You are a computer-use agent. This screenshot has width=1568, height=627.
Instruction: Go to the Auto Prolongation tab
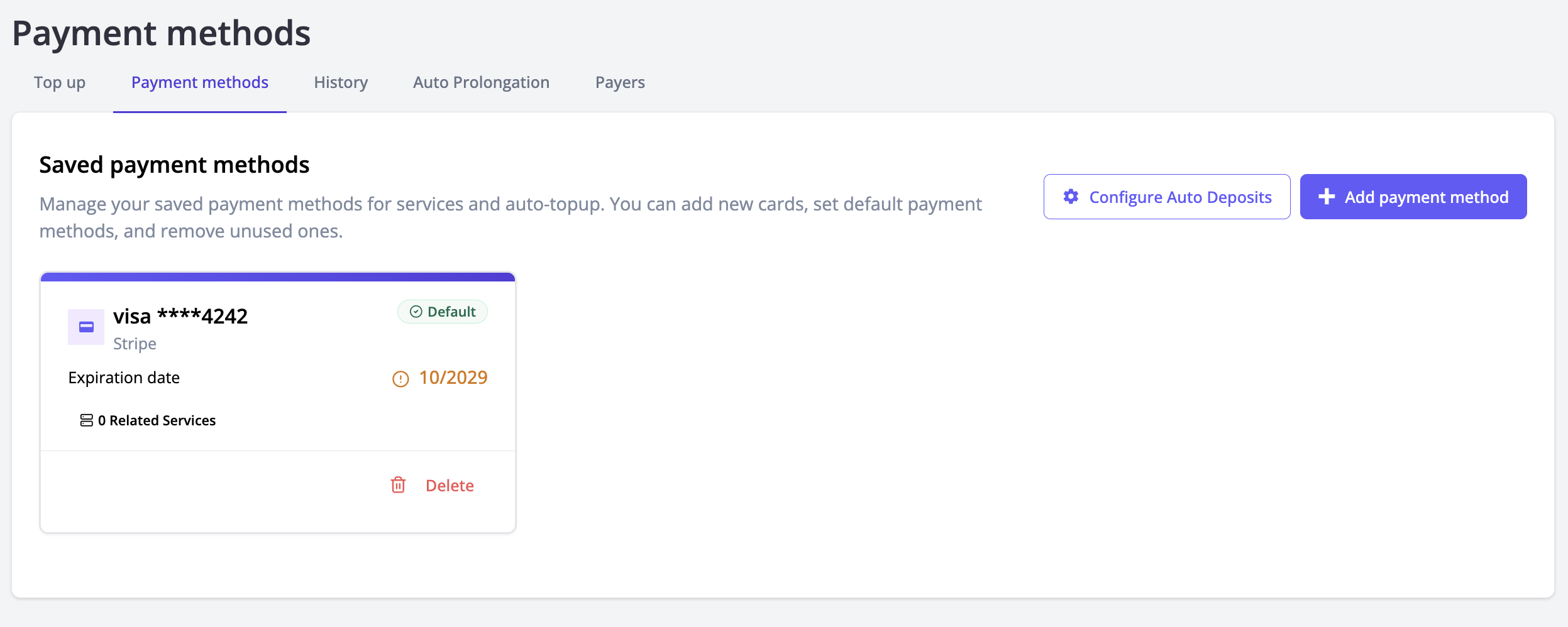(x=481, y=82)
